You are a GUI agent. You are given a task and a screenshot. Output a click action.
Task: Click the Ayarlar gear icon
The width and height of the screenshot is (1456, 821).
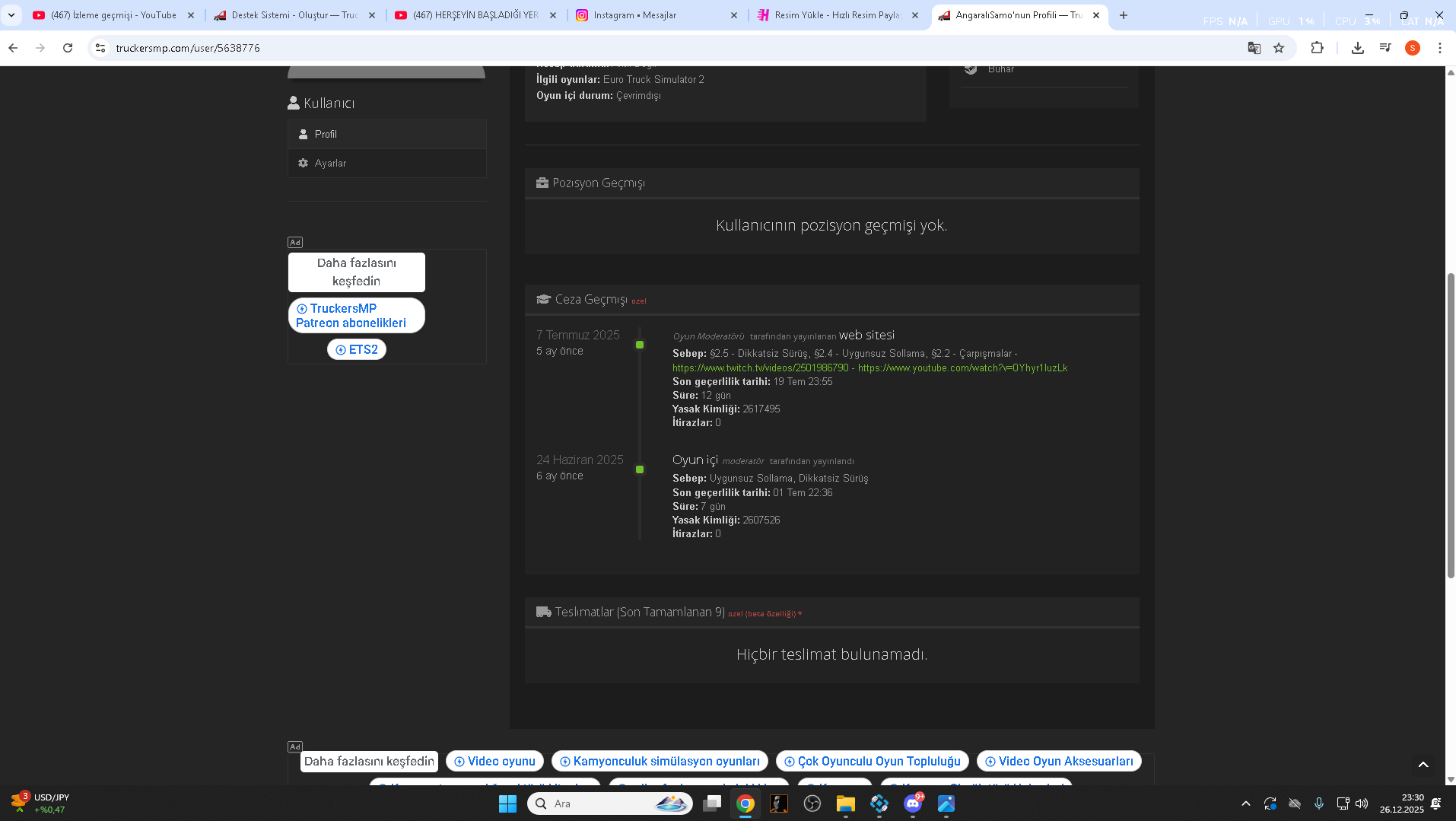(304, 163)
